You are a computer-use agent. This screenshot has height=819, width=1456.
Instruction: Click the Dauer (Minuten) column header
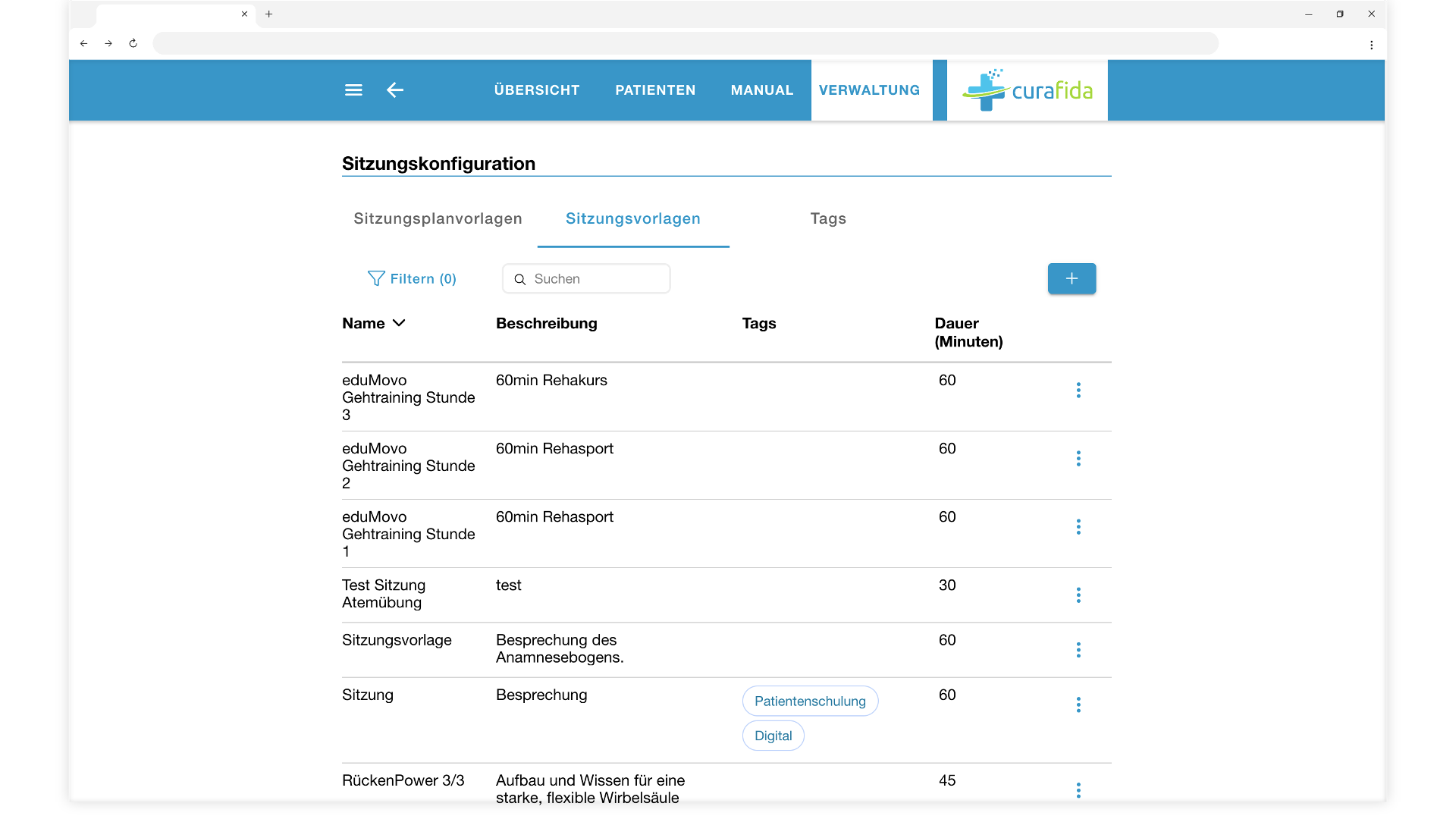tap(968, 332)
